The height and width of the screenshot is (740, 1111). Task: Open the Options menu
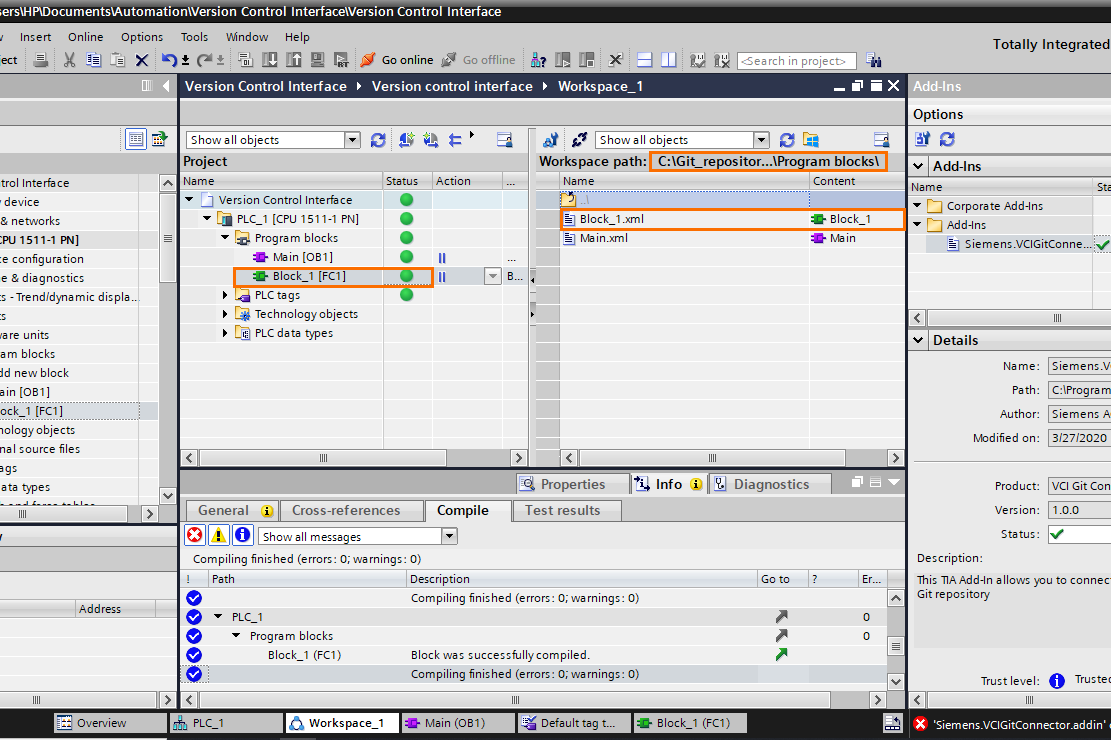coord(142,37)
